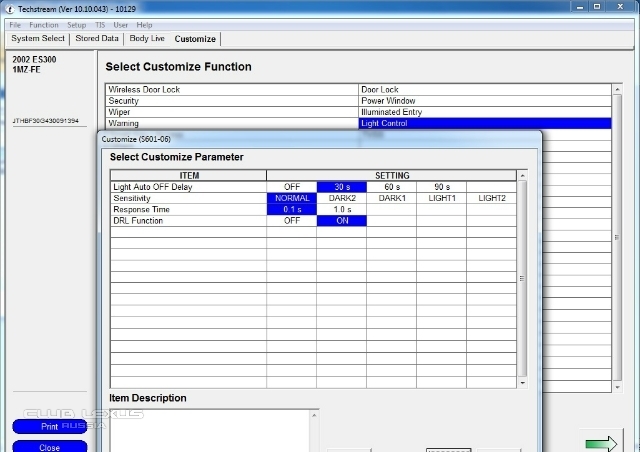Select Wireless Door Lock customize function
The height and width of the screenshot is (452, 640).
point(232,90)
